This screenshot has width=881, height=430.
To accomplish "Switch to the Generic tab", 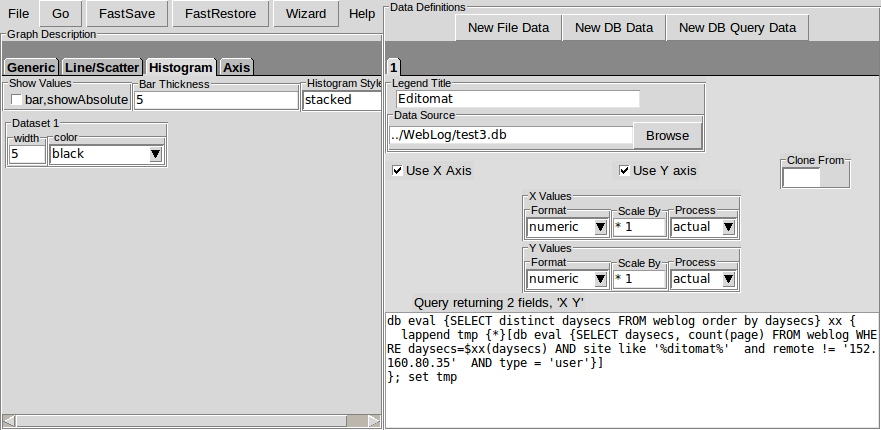I will pyautogui.click(x=31, y=68).
